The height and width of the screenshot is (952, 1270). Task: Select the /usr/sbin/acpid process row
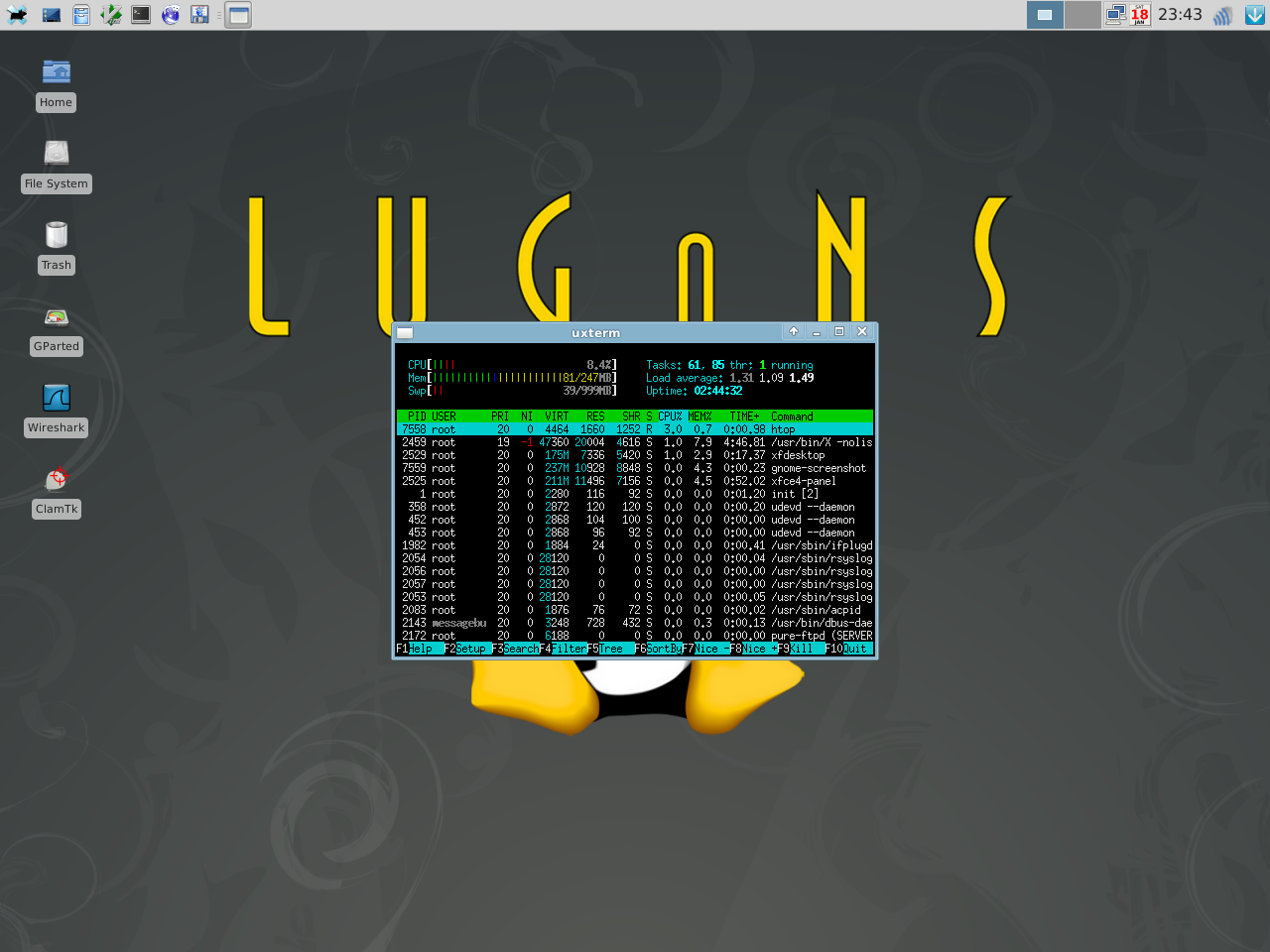point(635,610)
